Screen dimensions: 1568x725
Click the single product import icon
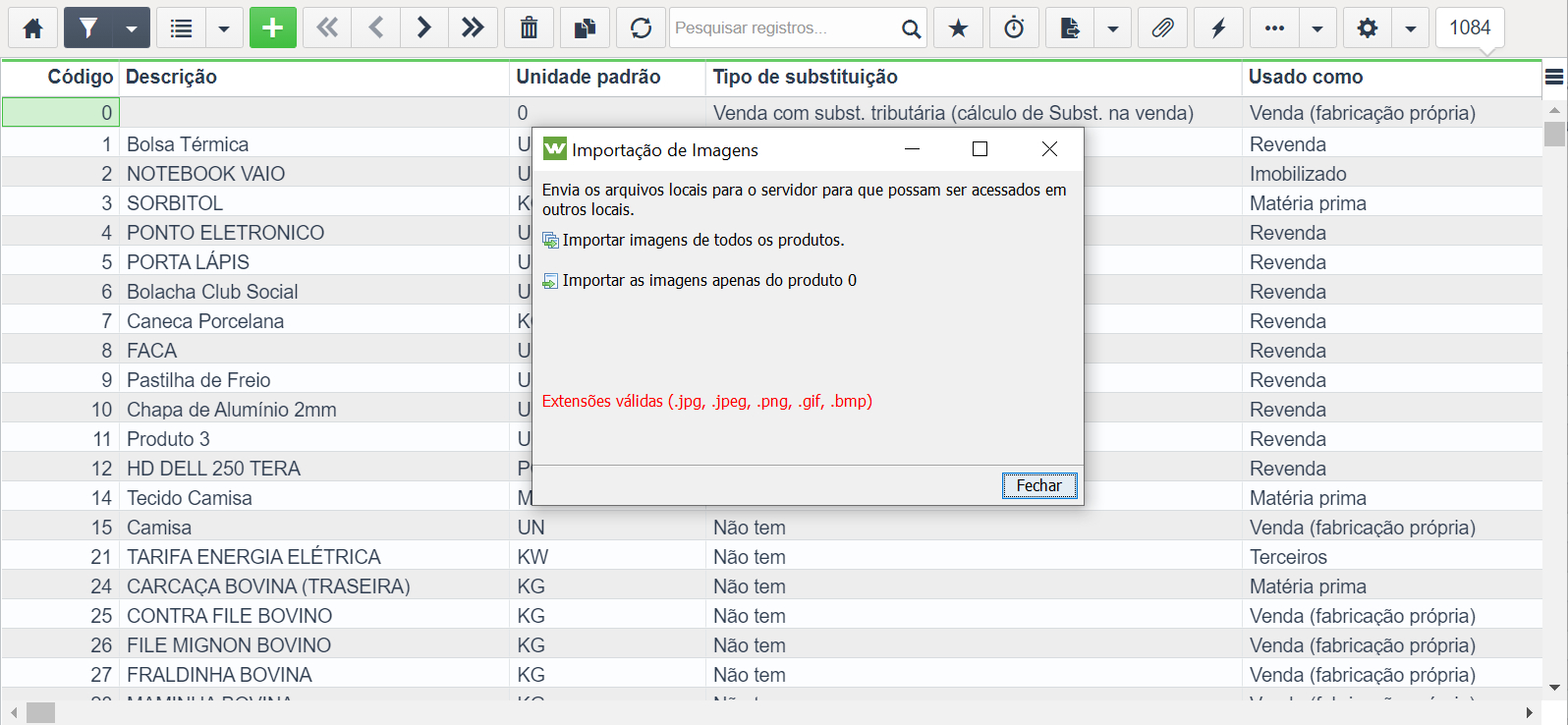point(550,281)
